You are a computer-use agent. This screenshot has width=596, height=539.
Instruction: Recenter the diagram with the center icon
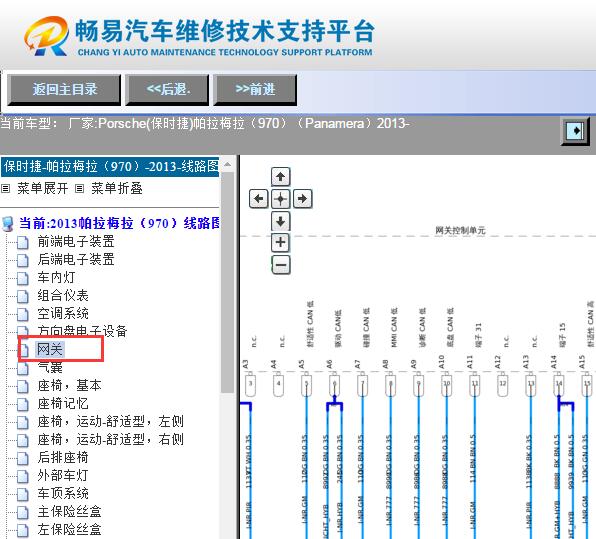(x=281, y=198)
